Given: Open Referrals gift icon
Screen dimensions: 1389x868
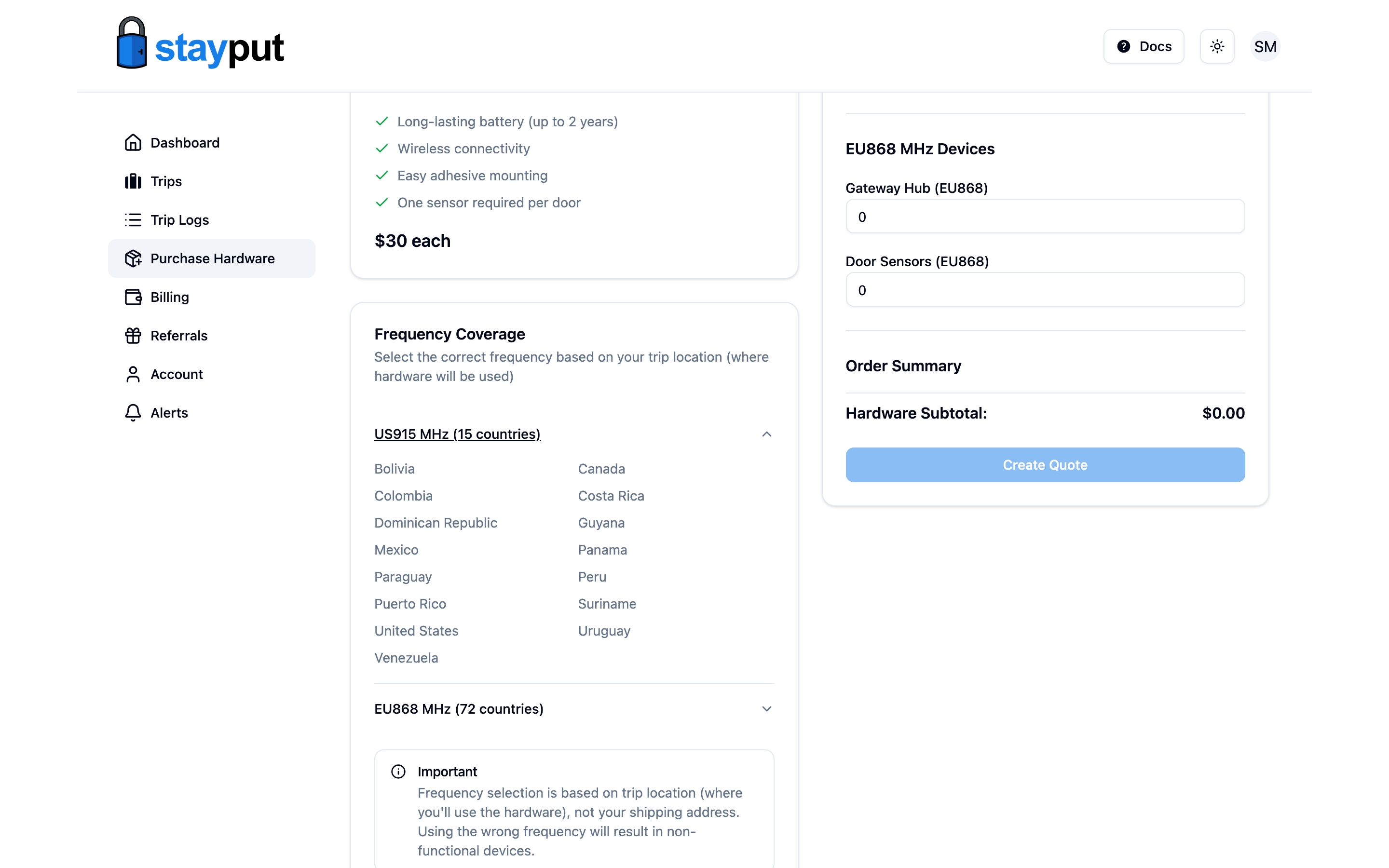Looking at the screenshot, I should [133, 335].
